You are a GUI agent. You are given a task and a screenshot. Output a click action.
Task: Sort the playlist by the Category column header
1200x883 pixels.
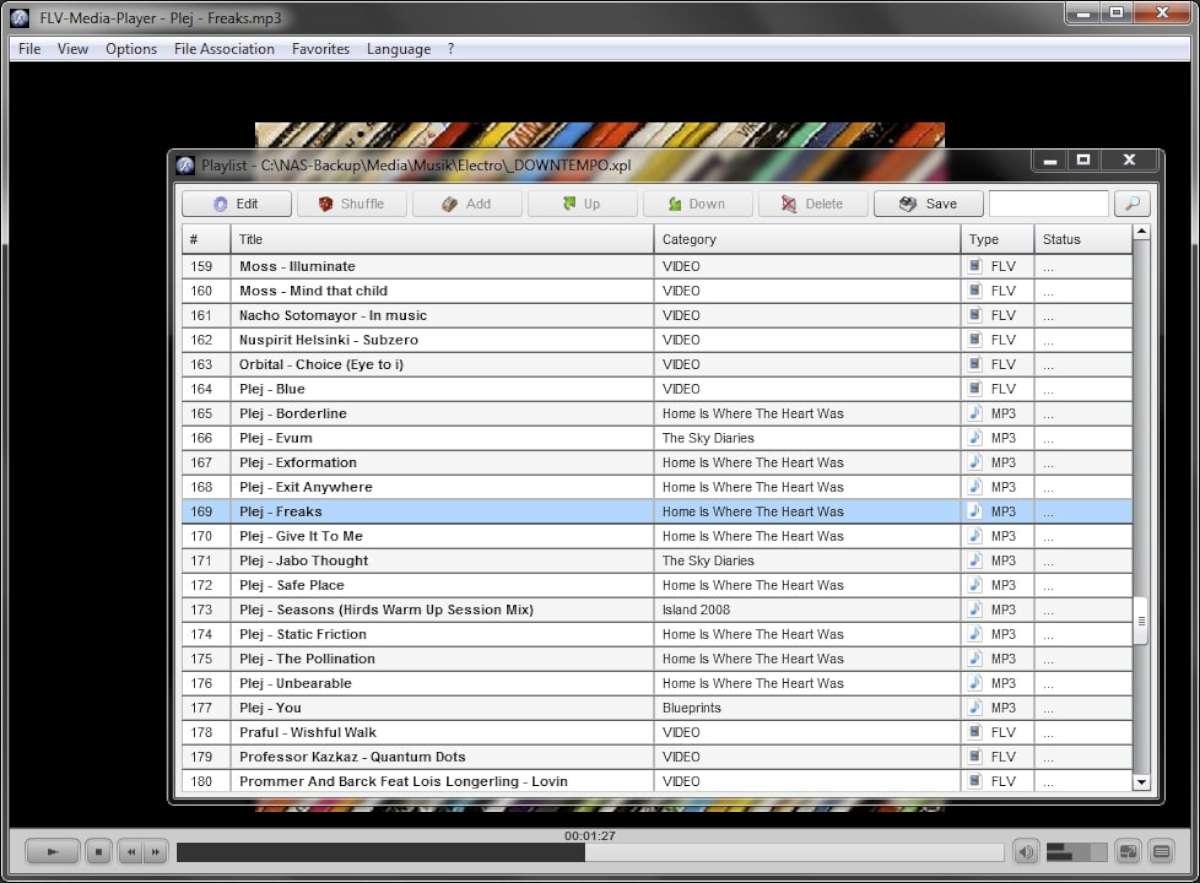pyautogui.click(x=806, y=240)
